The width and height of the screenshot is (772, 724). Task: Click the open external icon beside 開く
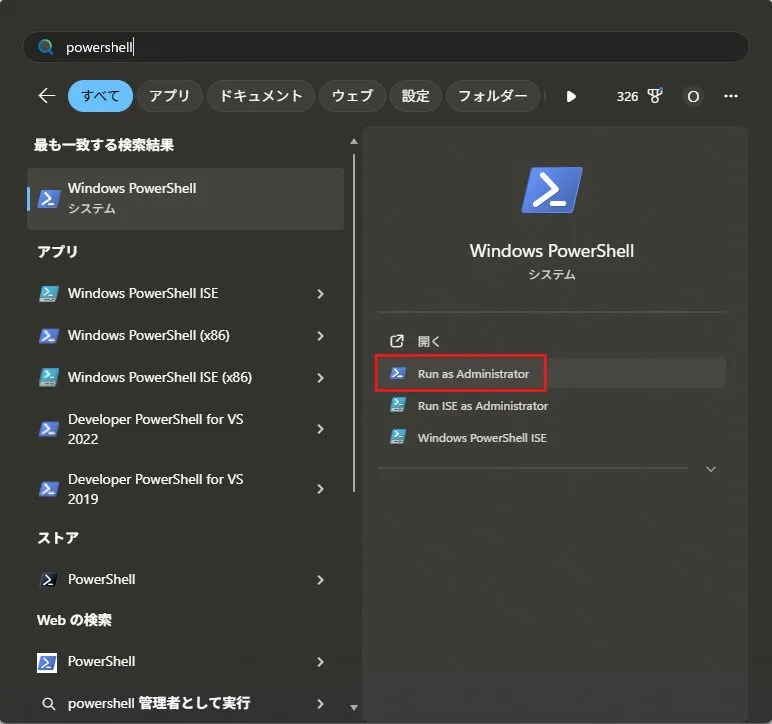tap(397, 341)
